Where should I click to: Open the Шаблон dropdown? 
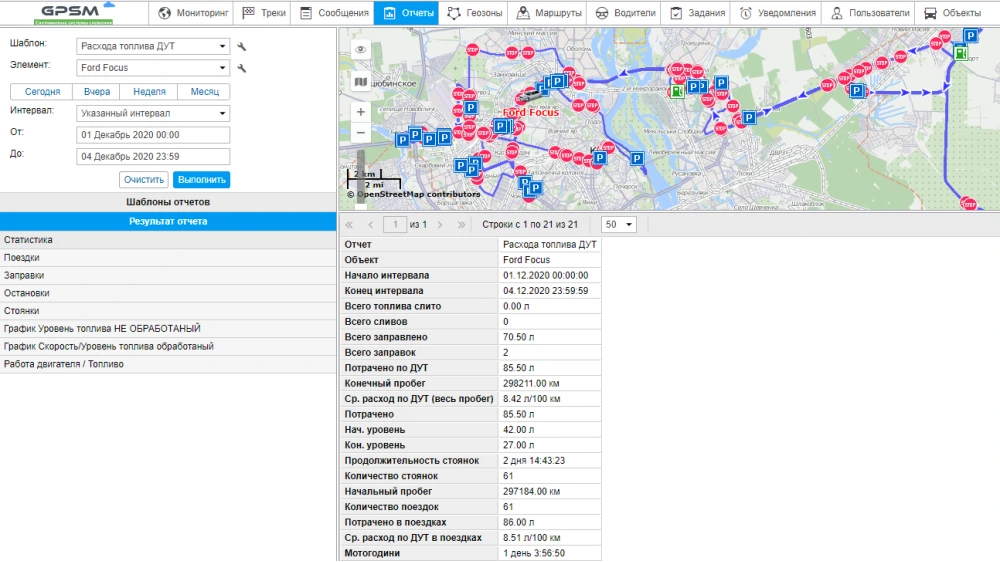[153, 46]
